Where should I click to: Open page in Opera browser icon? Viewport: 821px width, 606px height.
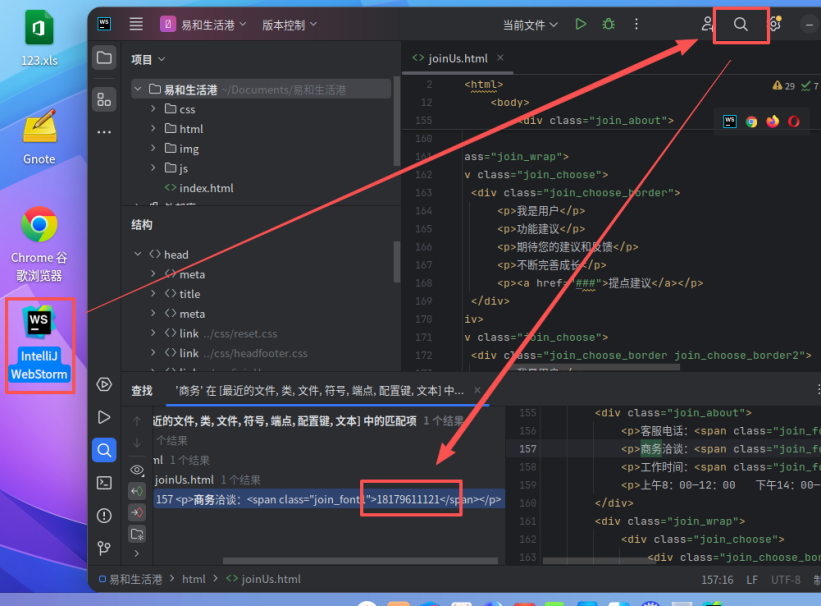click(x=794, y=122)
